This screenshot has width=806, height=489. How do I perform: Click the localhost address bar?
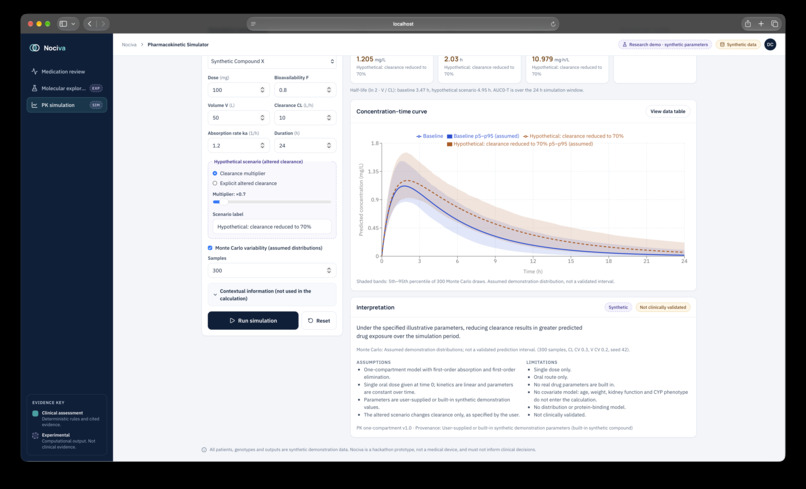(x=403, y=24)
